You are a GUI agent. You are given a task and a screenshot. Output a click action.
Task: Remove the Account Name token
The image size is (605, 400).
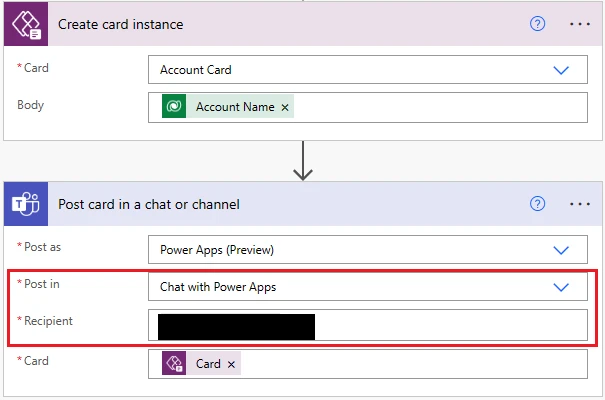click(285, 107)
